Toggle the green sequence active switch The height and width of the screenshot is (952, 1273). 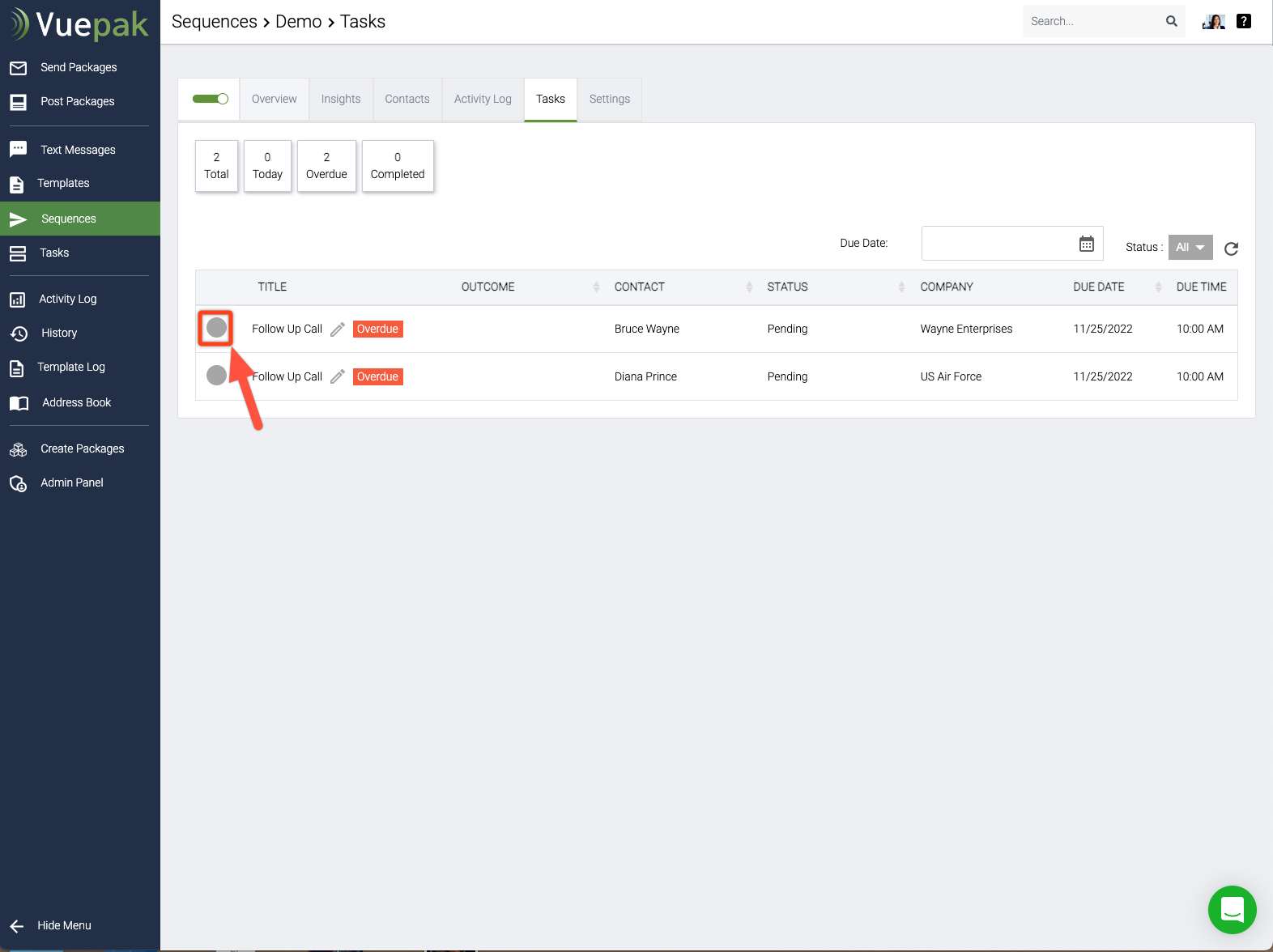point(210,99)
